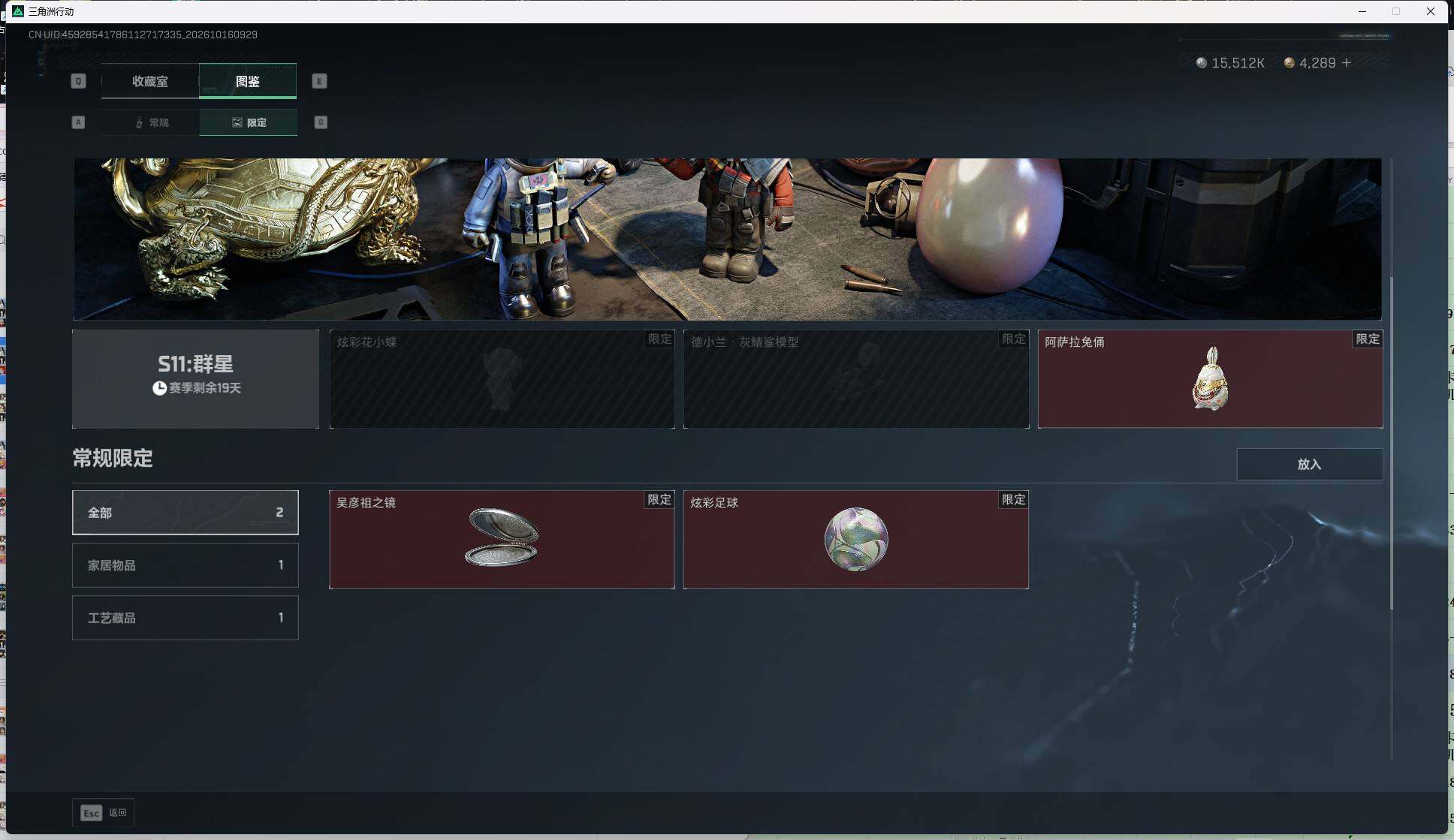Image resolution: width=1454 pixels, height=840 pixels.
Task: Select the 吴彦祖之镜 item card
Action: (502, 540)
